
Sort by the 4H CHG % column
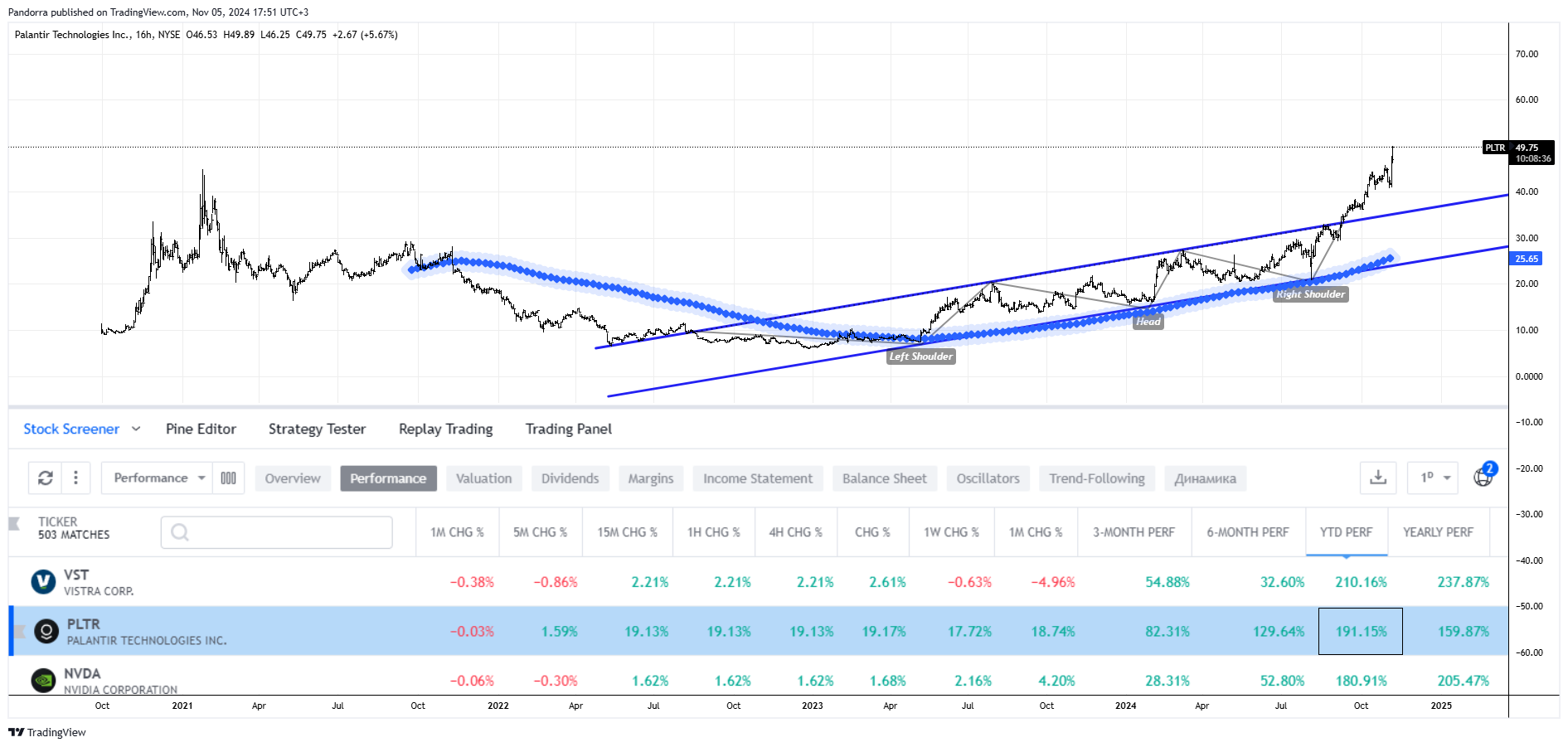(x=796, y=532)
